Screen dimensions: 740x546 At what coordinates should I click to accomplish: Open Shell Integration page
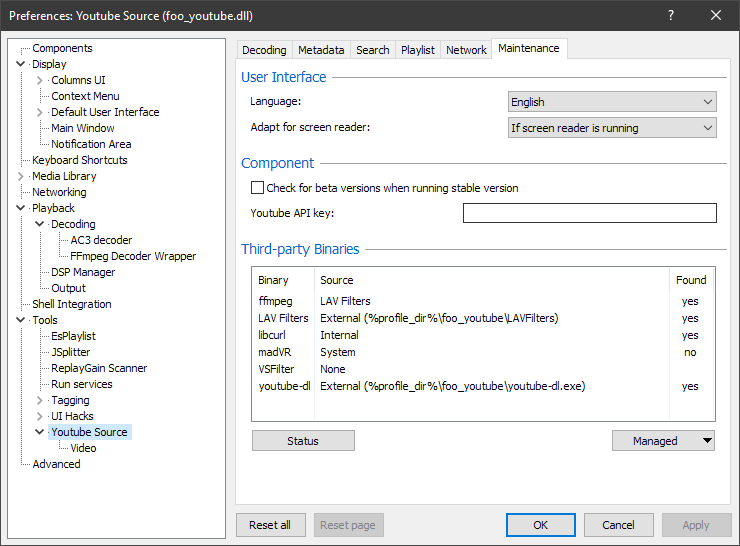[x=72, y=304]
